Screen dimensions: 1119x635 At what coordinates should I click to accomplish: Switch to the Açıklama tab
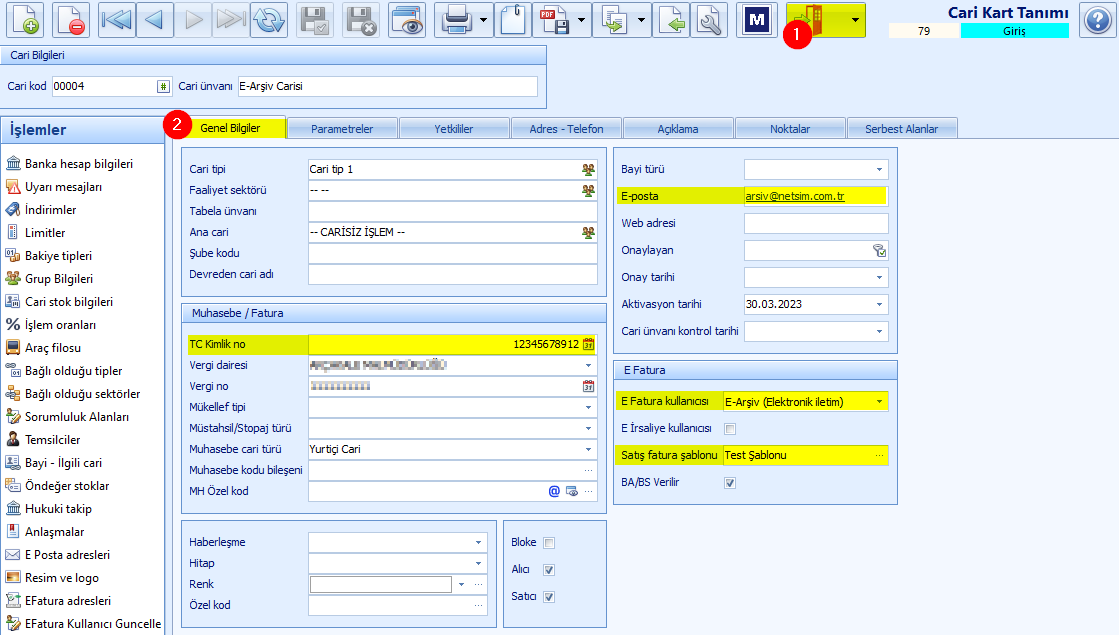[678, 129]
